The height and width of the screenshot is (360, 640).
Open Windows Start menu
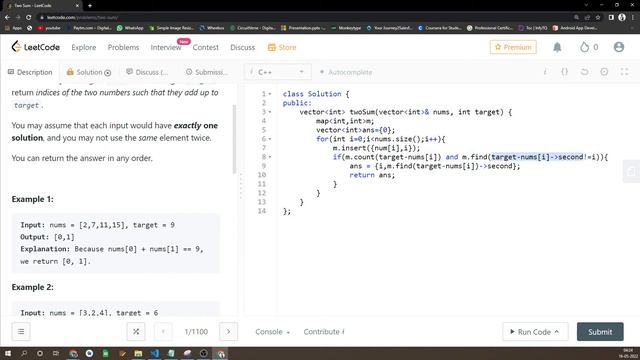click(x=7, y=353)
